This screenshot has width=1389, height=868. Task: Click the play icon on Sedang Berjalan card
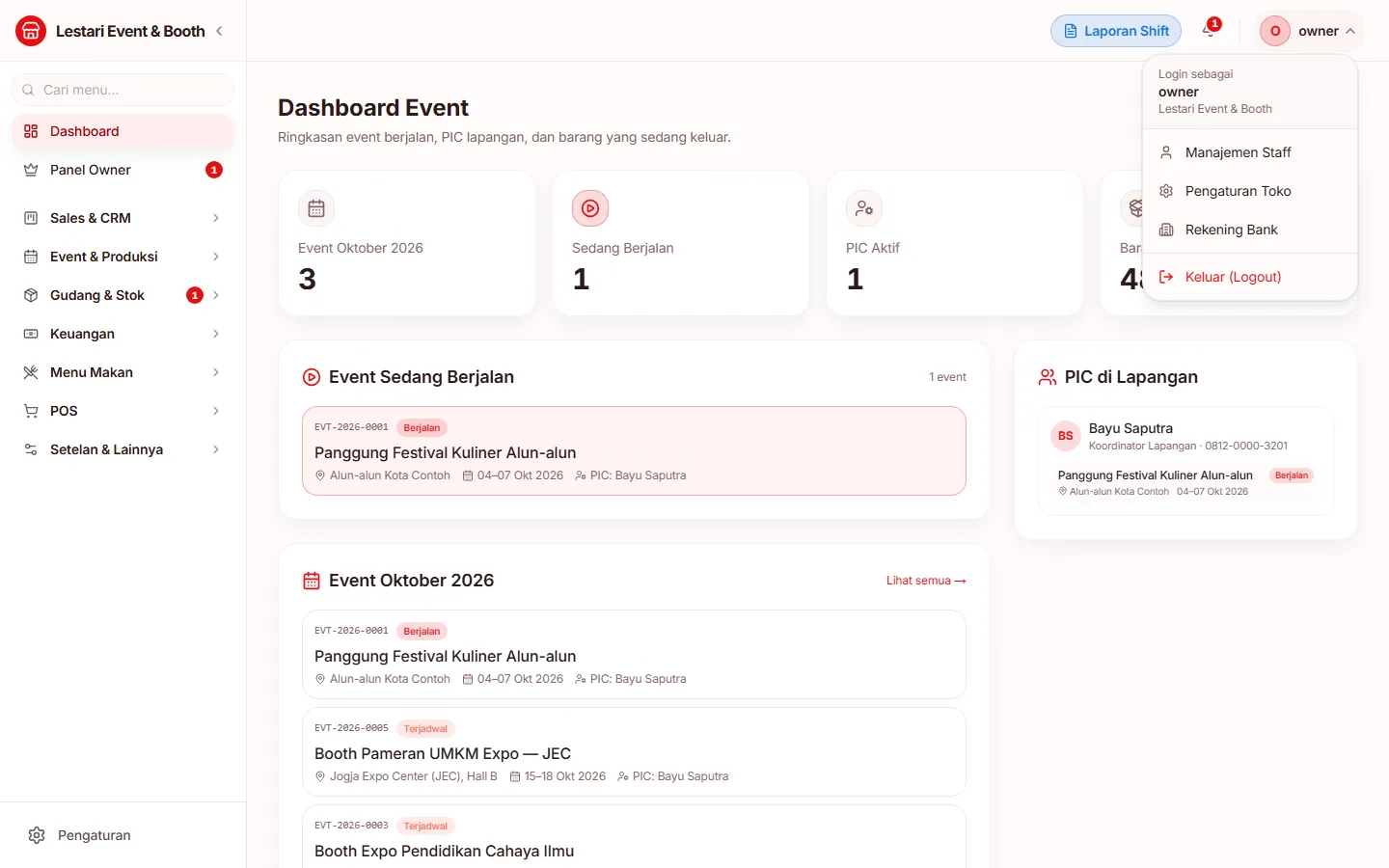coord(590,208)
